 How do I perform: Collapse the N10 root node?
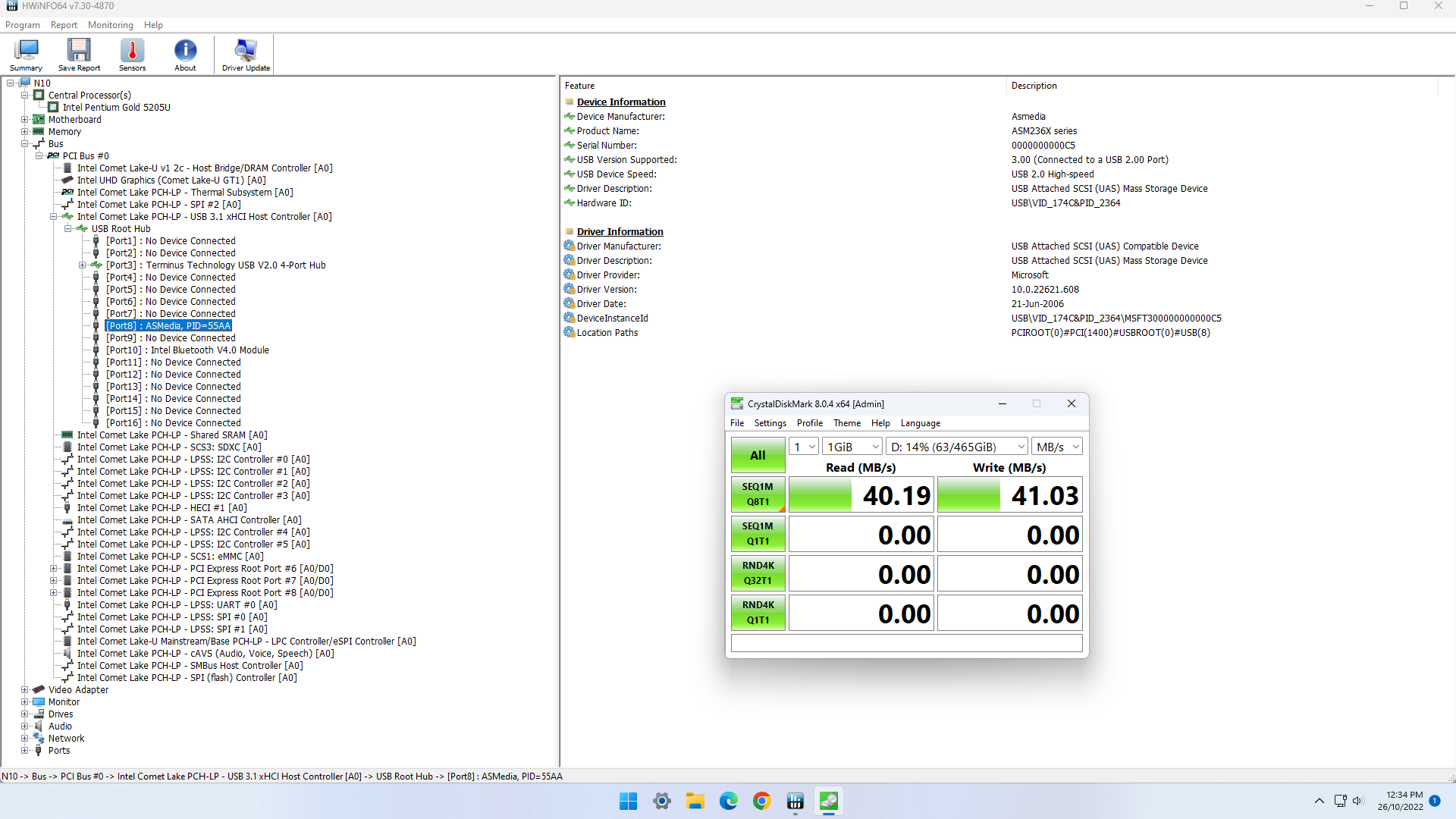[x=11, y=83]
